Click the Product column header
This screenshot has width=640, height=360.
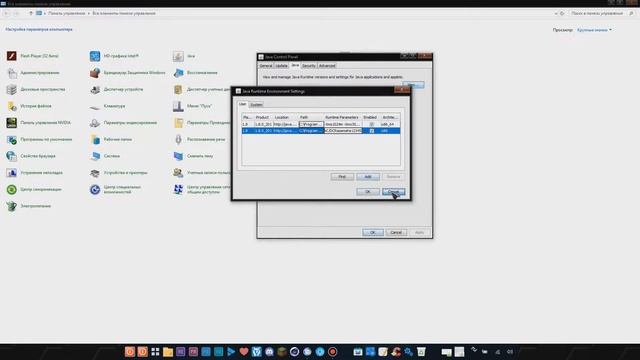263,118
